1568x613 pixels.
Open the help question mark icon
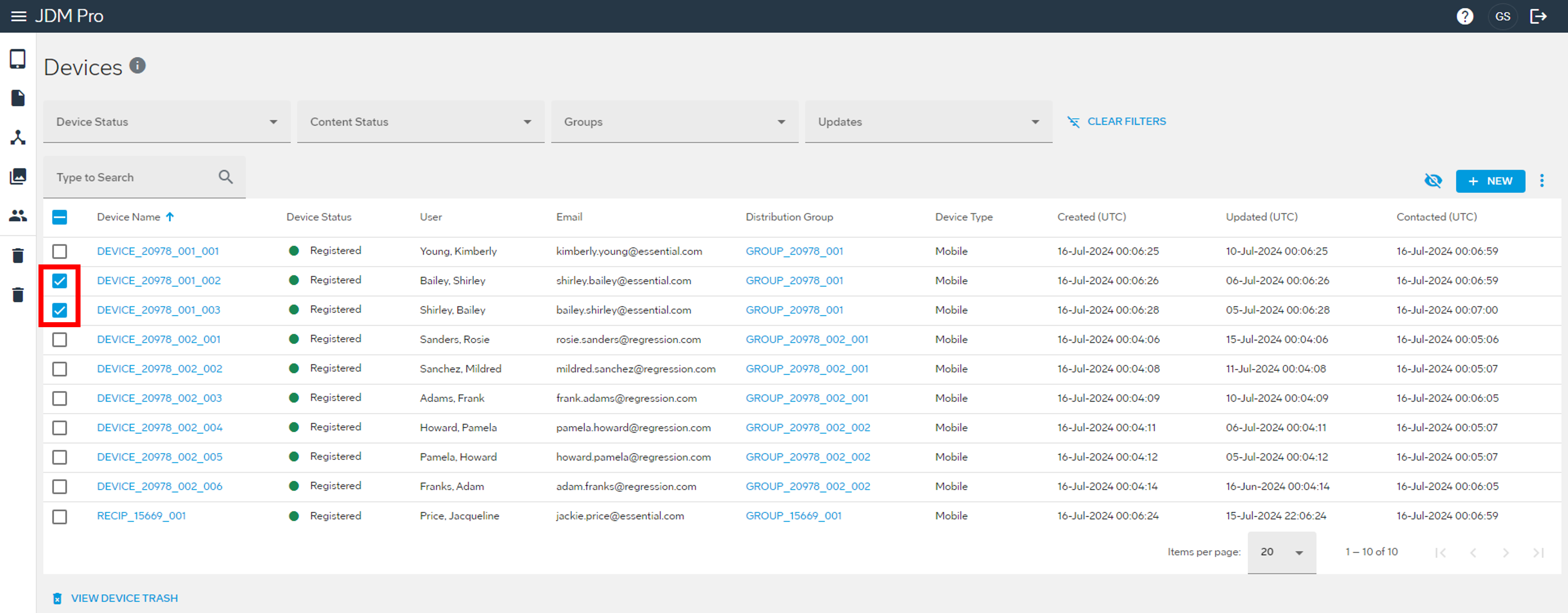(1465, 16)
